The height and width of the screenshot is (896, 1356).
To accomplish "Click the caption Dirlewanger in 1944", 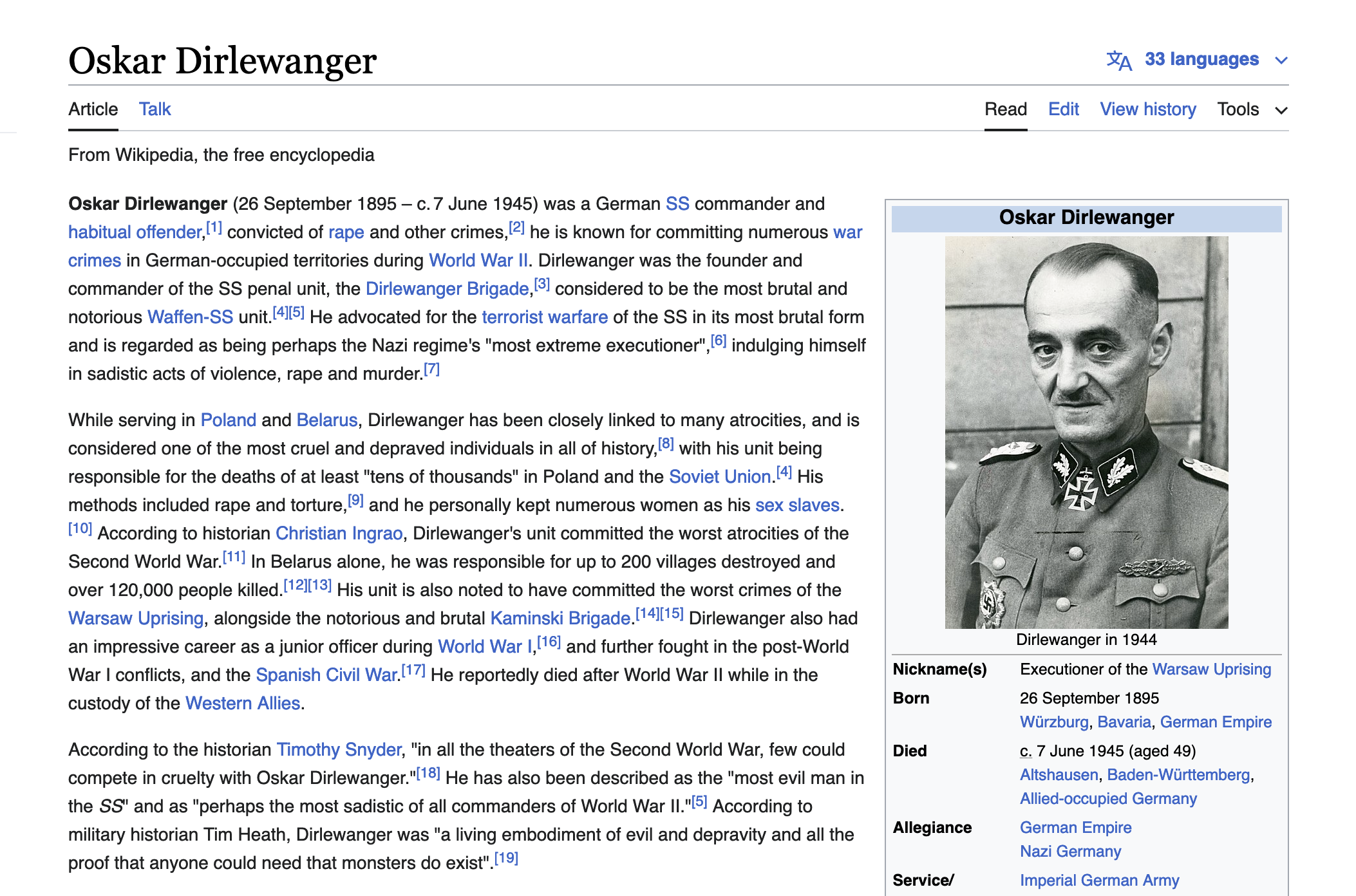I will (x=1086, y=640).
